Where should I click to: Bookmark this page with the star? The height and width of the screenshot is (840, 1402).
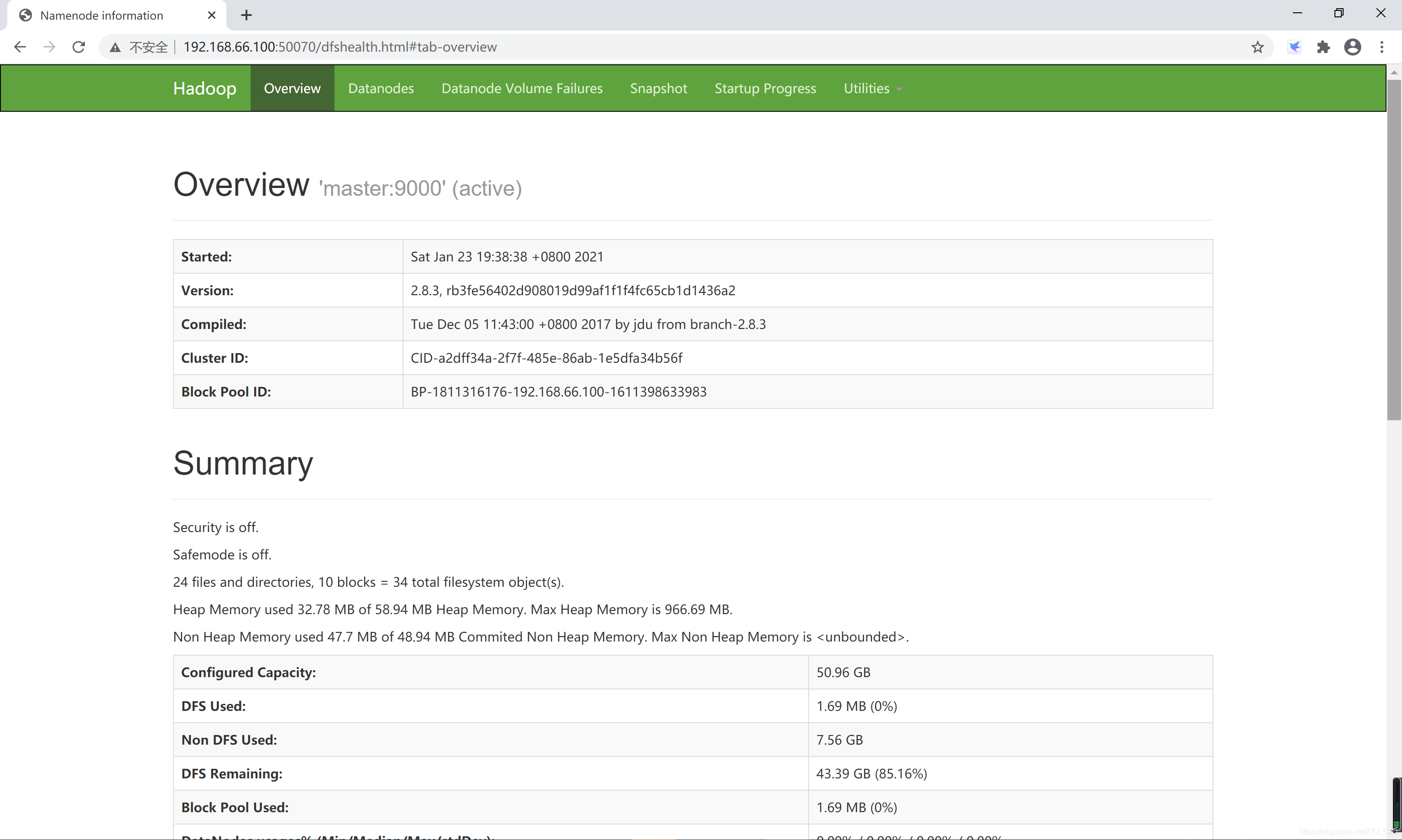pos(1257,47)
